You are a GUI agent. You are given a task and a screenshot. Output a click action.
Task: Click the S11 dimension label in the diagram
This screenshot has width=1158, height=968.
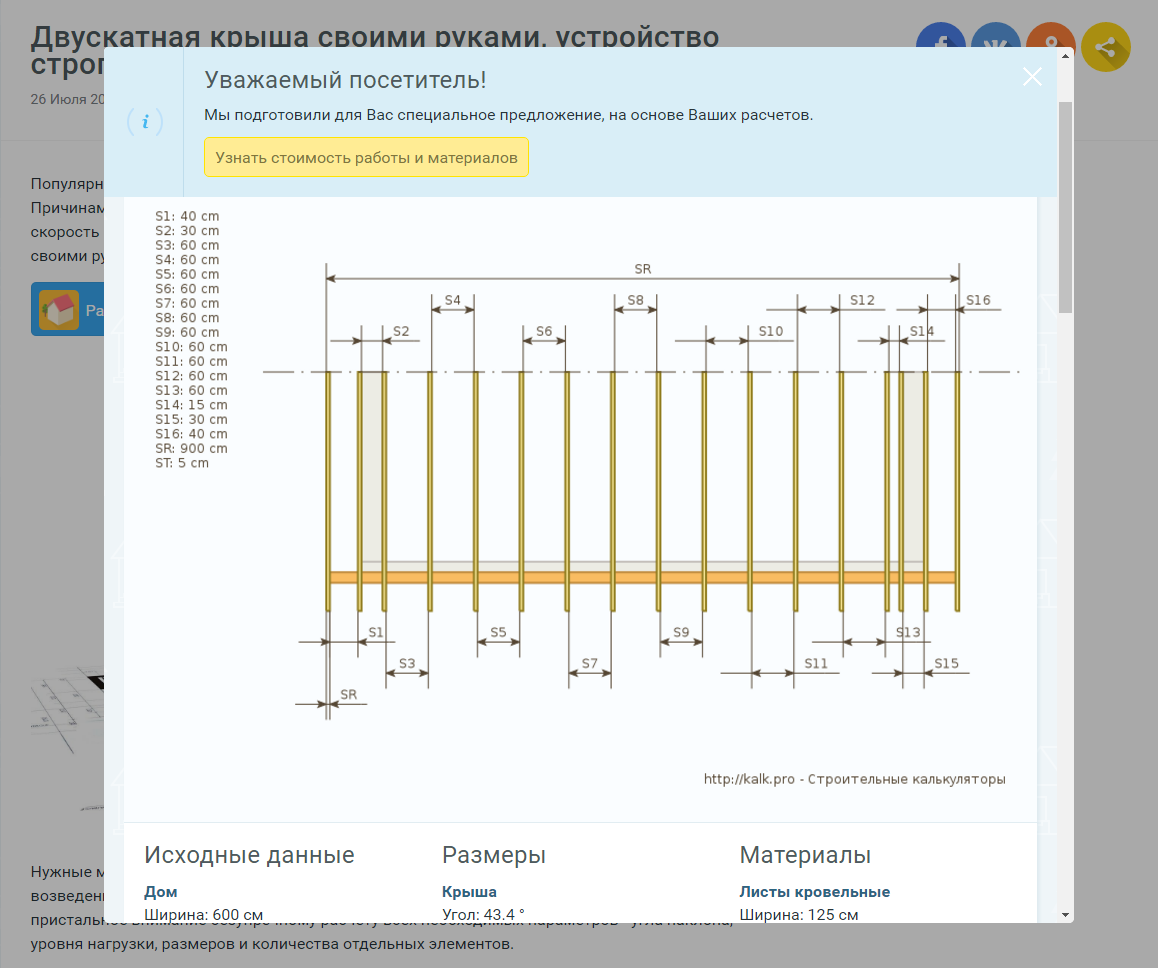point(816,663)
